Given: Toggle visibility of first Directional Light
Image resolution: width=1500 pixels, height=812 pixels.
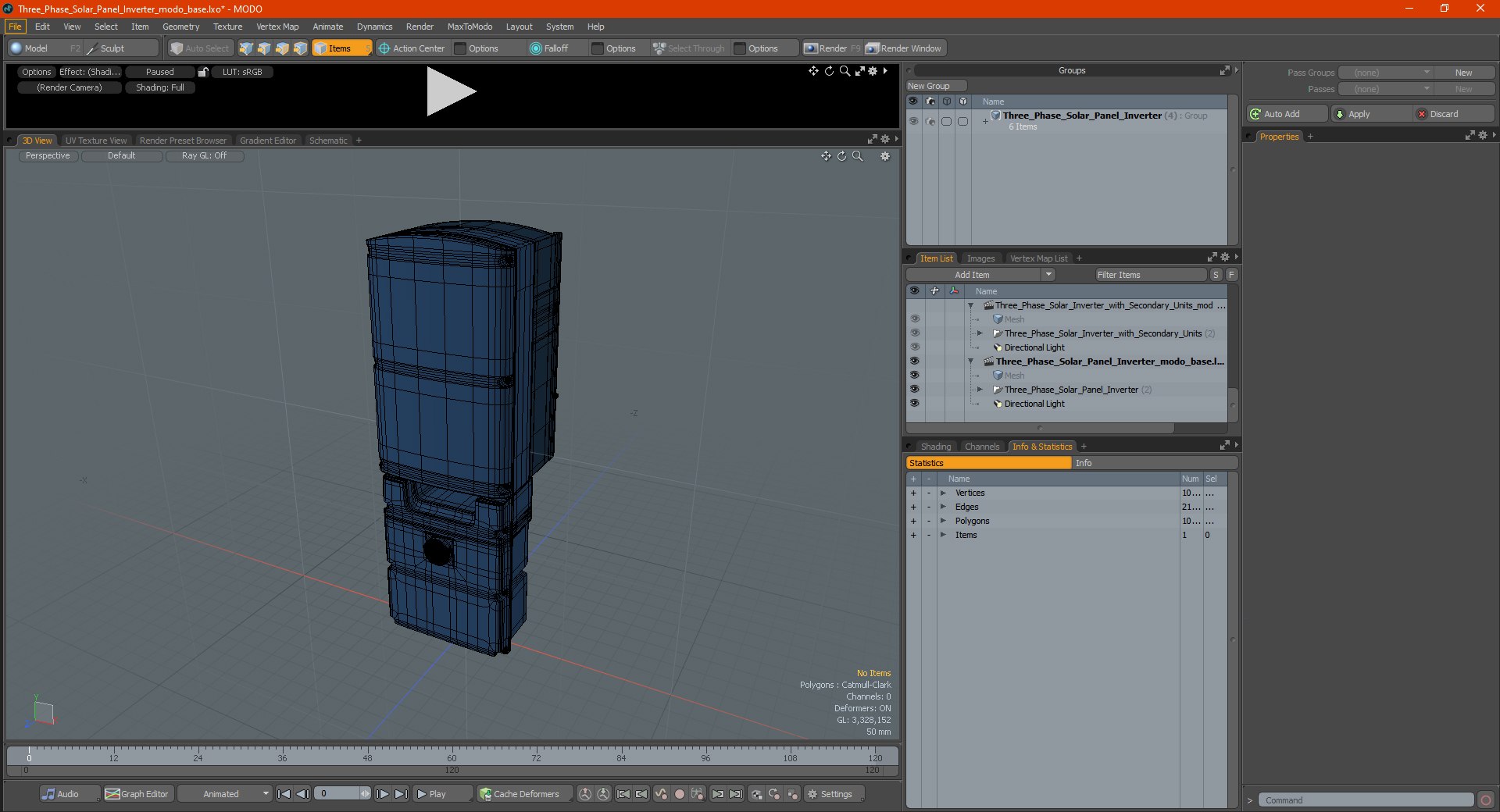Looking at the screenshot, I should click(x=914, y=347).
